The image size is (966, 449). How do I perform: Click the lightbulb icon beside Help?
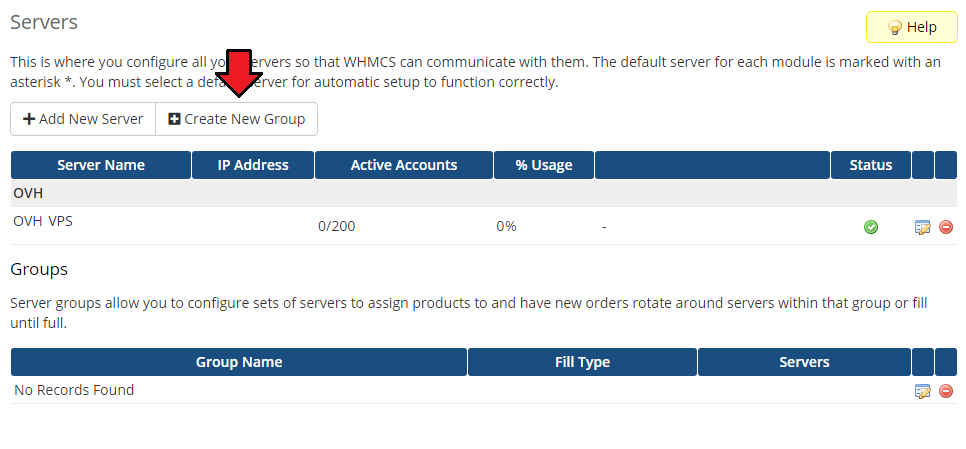[x=895, y=27]
